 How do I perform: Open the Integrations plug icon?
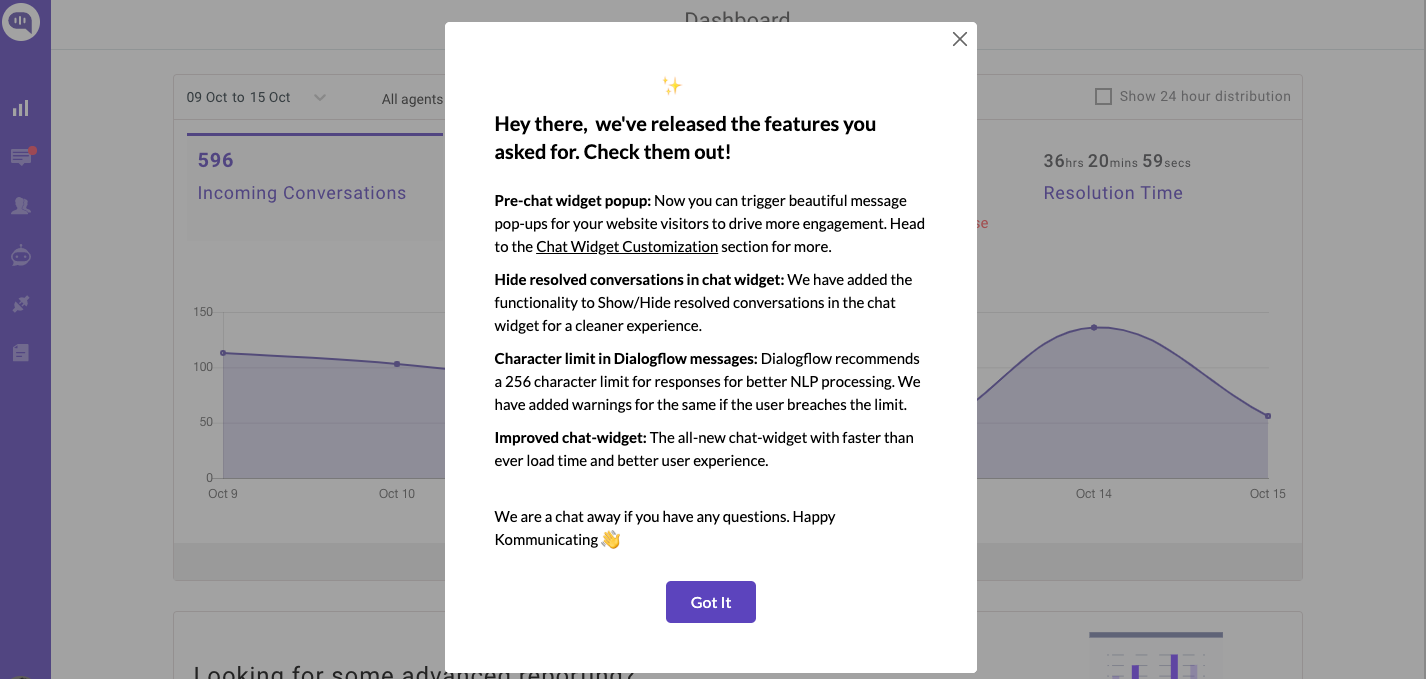pos(21,304)
